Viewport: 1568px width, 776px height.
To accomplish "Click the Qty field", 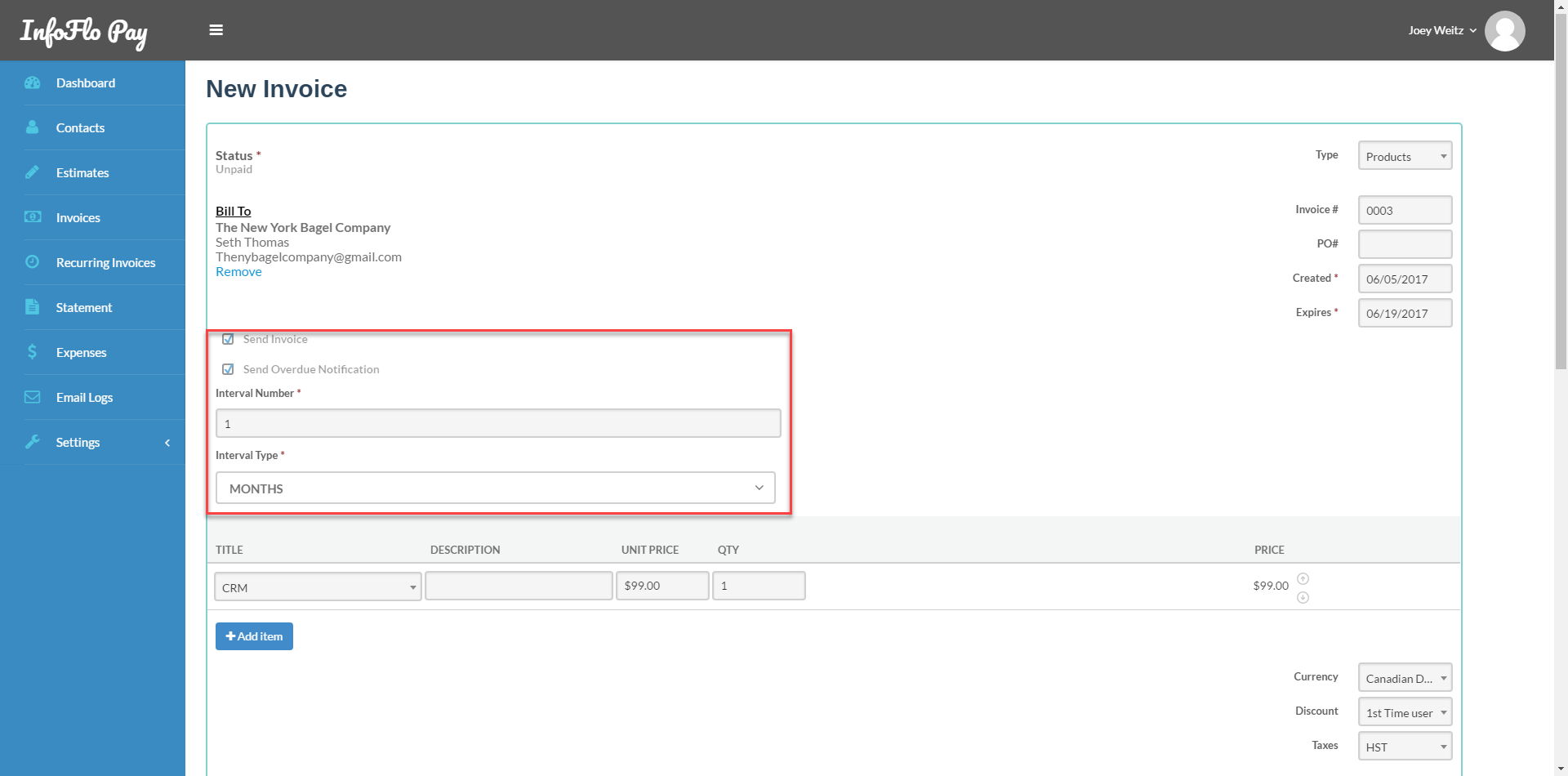I will click(759, 586).
